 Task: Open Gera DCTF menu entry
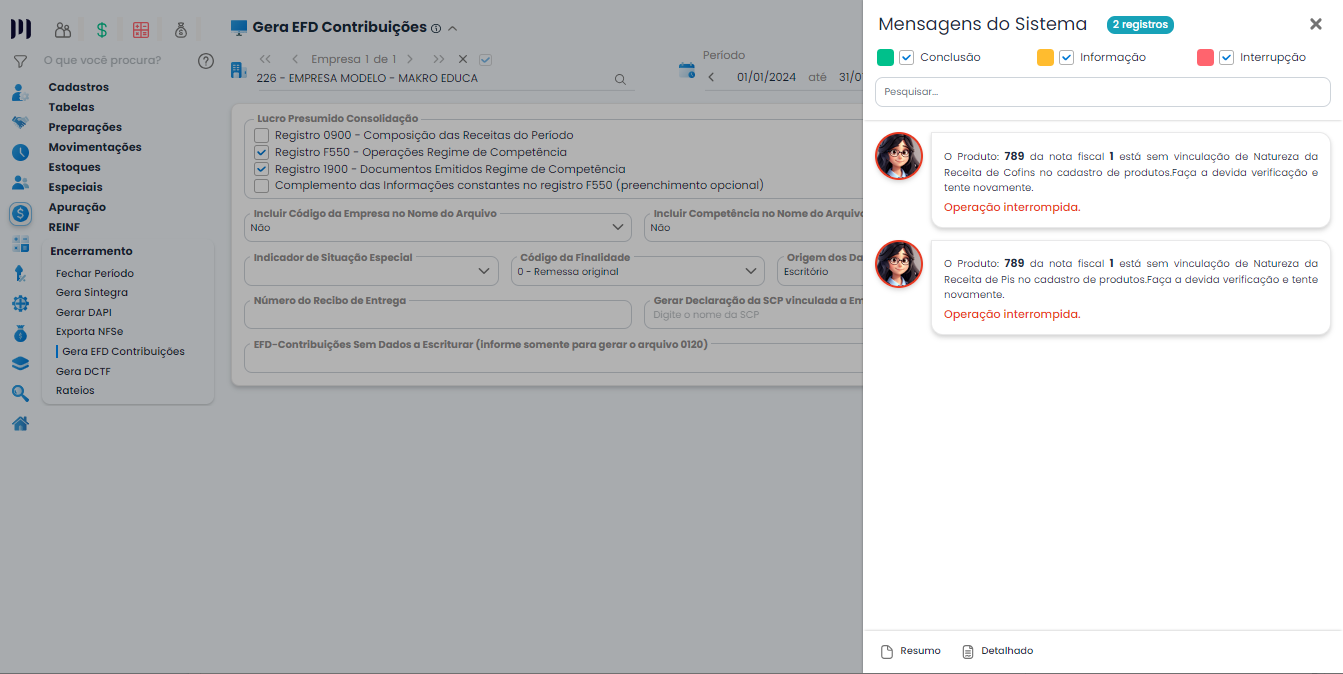click(83, 371)
